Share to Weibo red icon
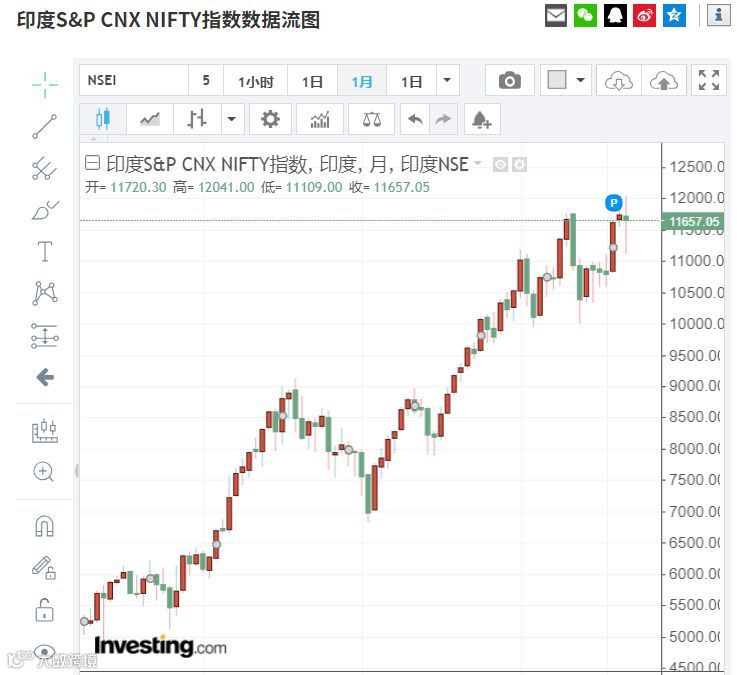The height and width of the screenshot is (675, 737). (644, 16)
